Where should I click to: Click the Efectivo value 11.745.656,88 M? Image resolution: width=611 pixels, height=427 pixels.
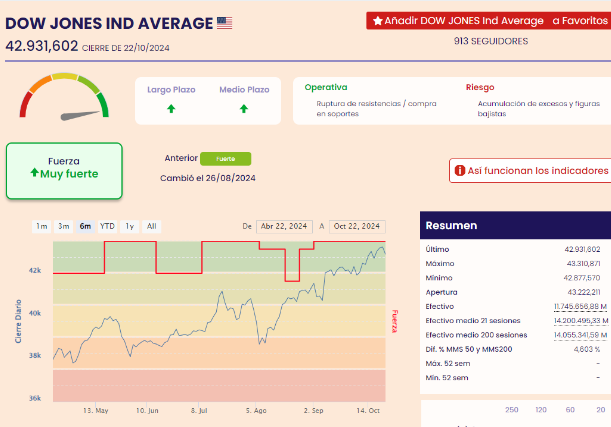(x=581, y=307)
